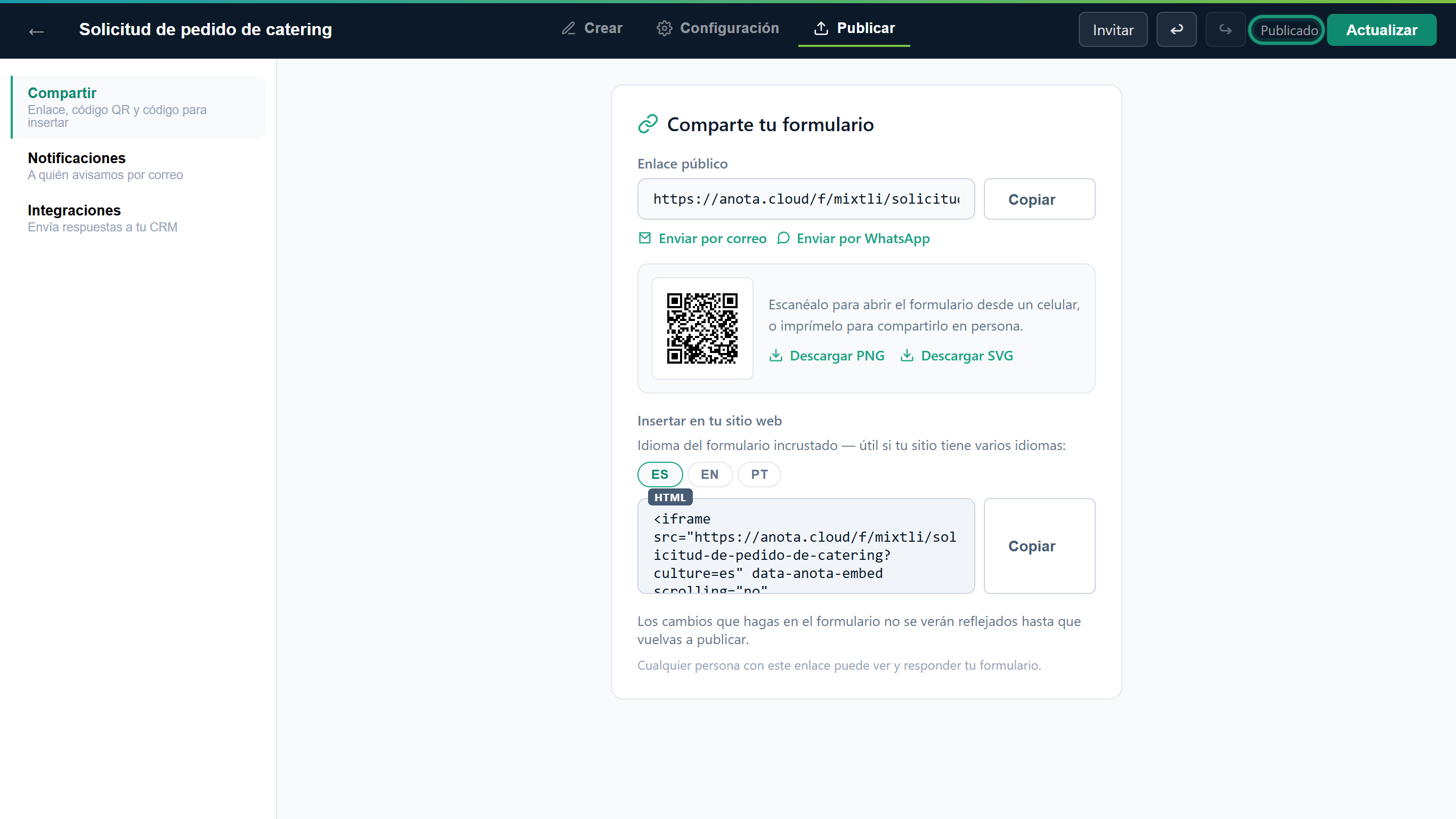Switch to the Publicar tab
The image size is (1456, 819).
[x=854, y=28]
